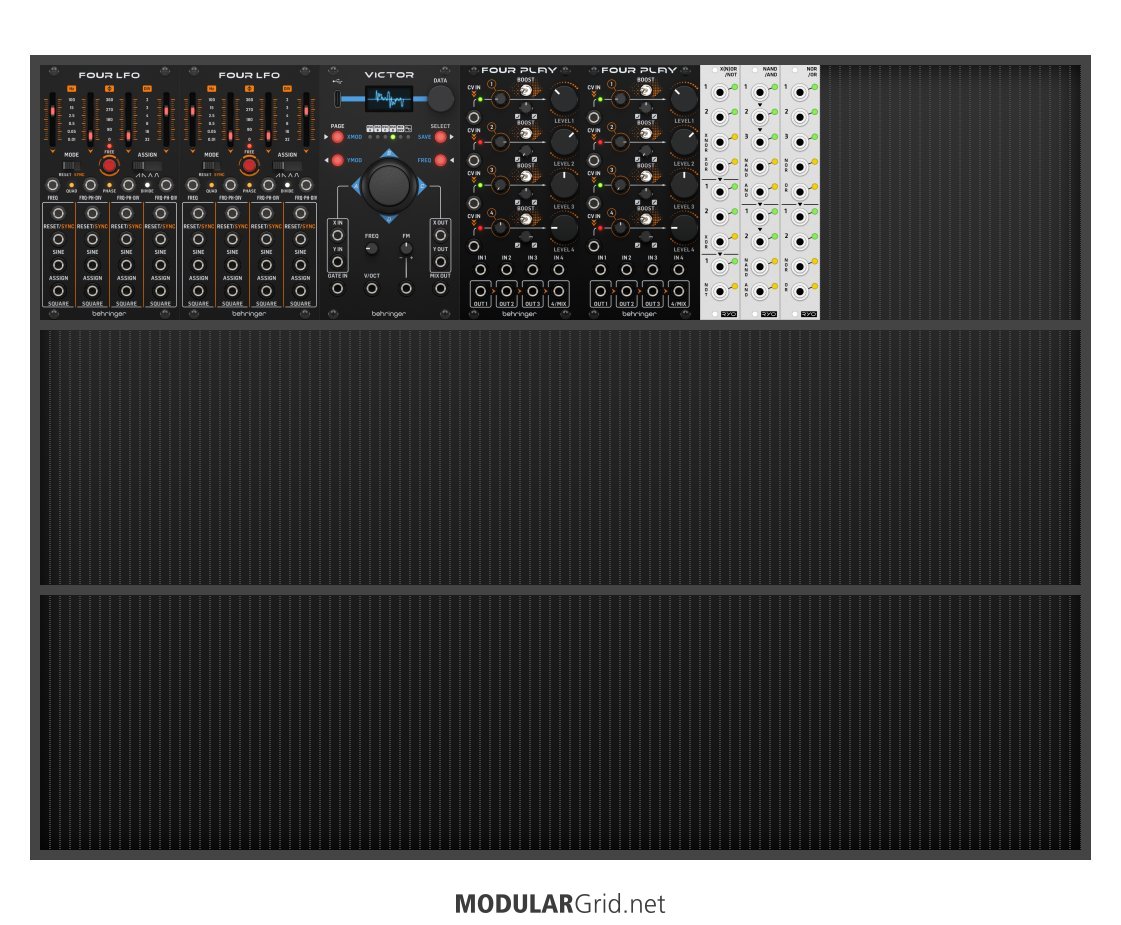Click the small FREQ knob on Victor

click(x=372, y=249)
